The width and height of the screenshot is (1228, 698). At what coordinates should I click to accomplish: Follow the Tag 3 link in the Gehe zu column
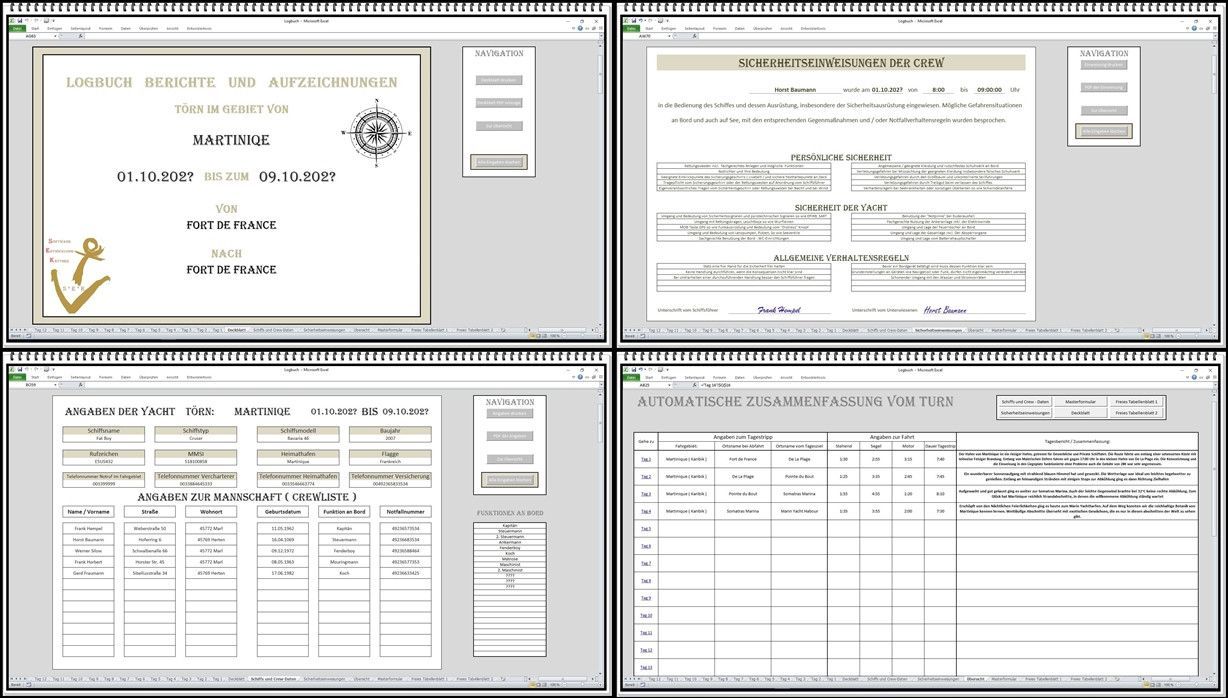(645, 494)
